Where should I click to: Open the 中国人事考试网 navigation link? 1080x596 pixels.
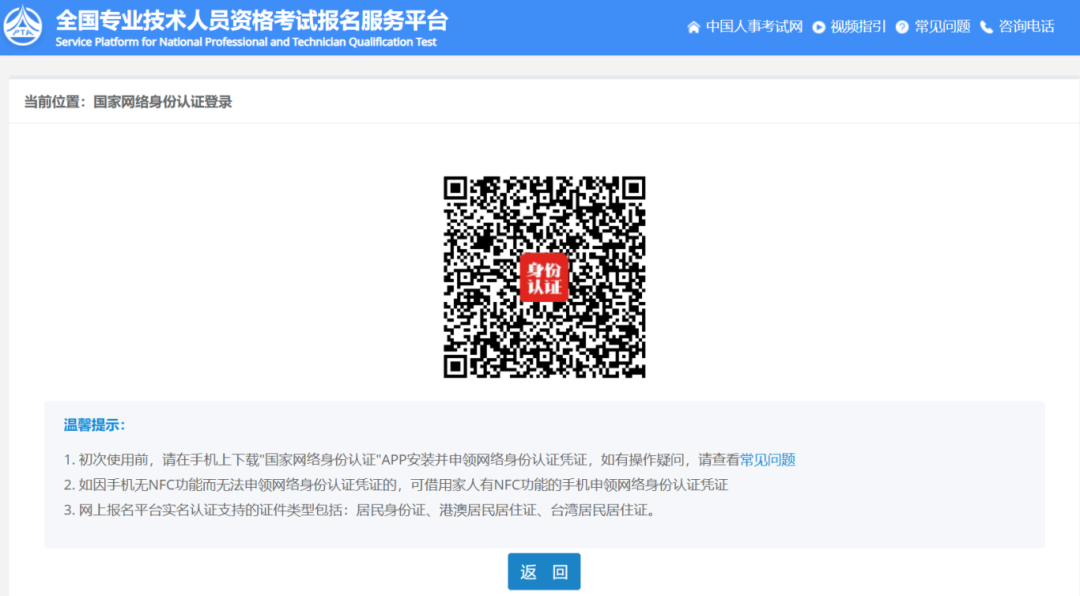756,27
